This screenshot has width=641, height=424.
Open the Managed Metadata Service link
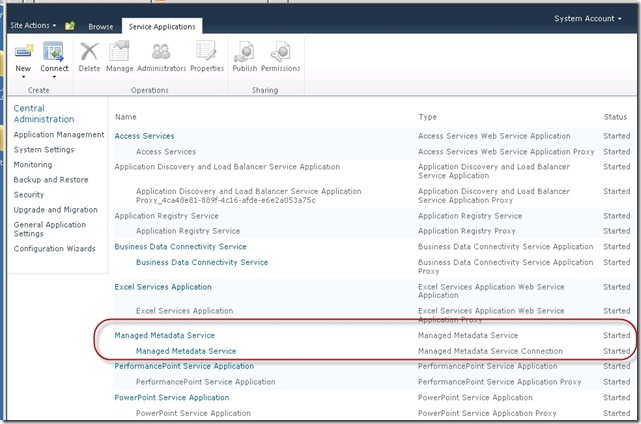(165, 335)
